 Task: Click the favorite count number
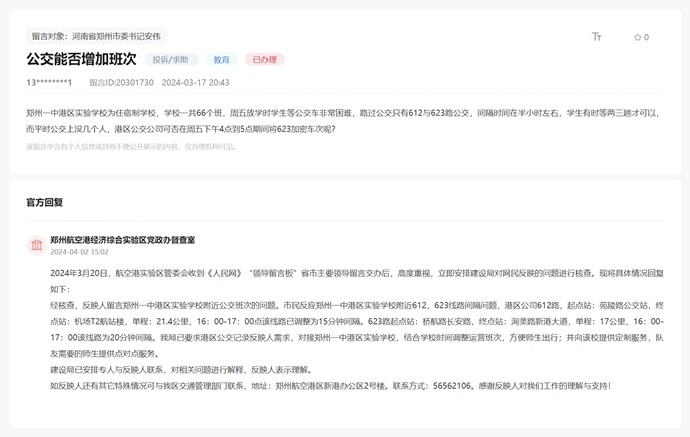[646, 37]
